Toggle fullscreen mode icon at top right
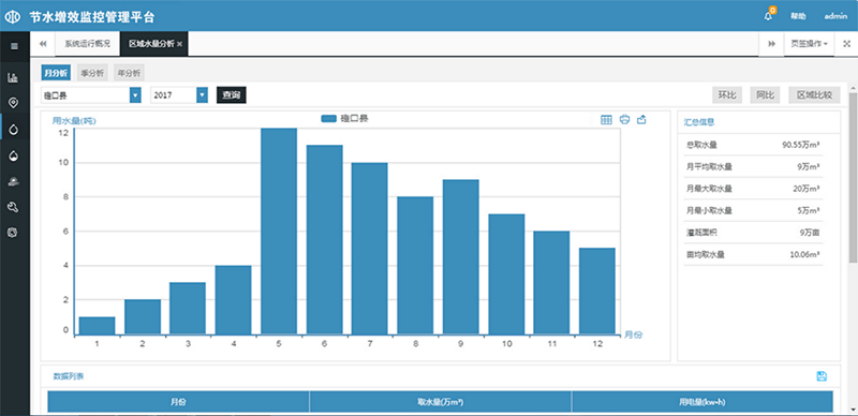The width and height of the screenshot is (858, 416). [x=846, y=44]
